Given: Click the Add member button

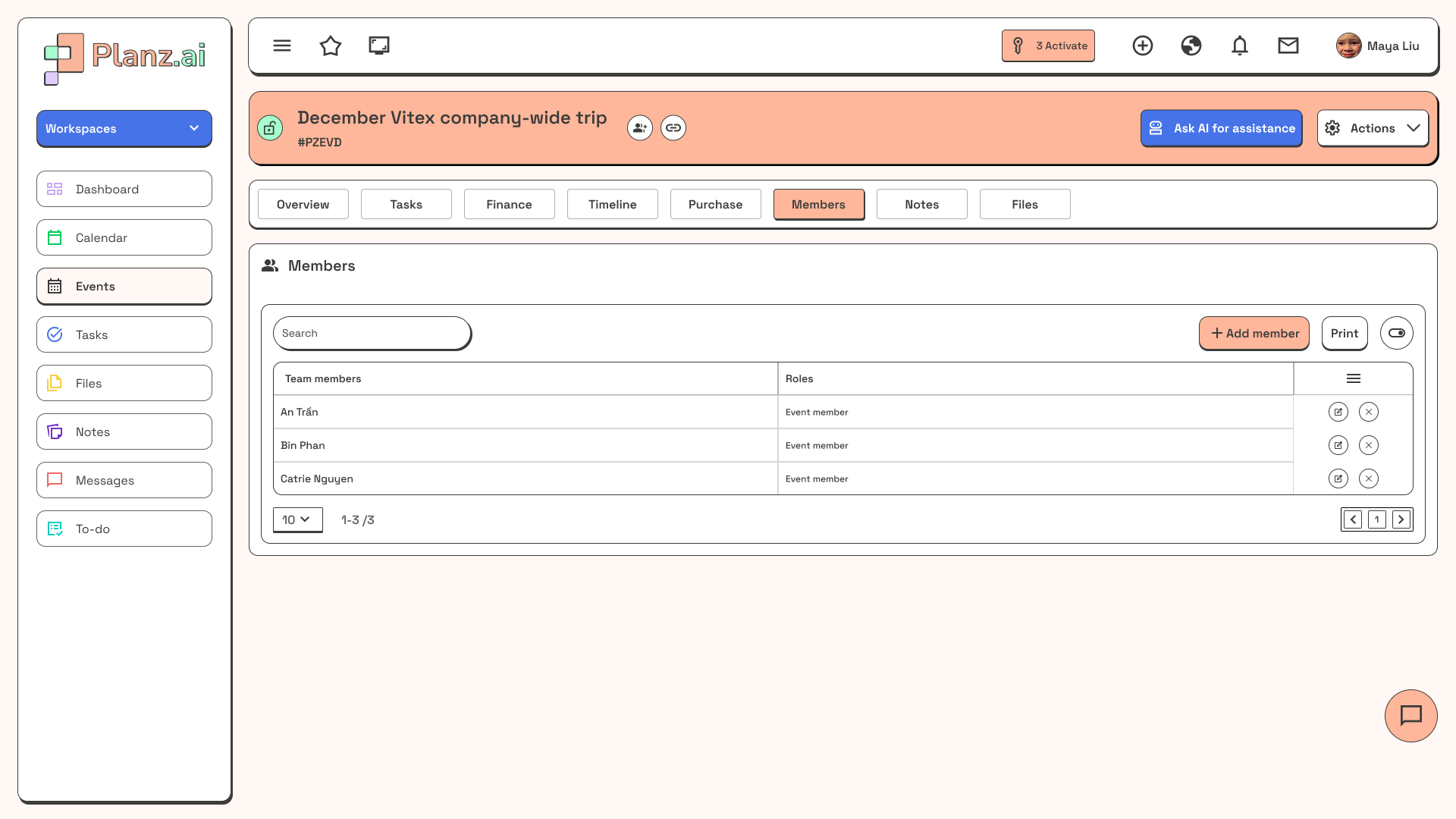Looking at the screenshot, I should coord(1254,333).
